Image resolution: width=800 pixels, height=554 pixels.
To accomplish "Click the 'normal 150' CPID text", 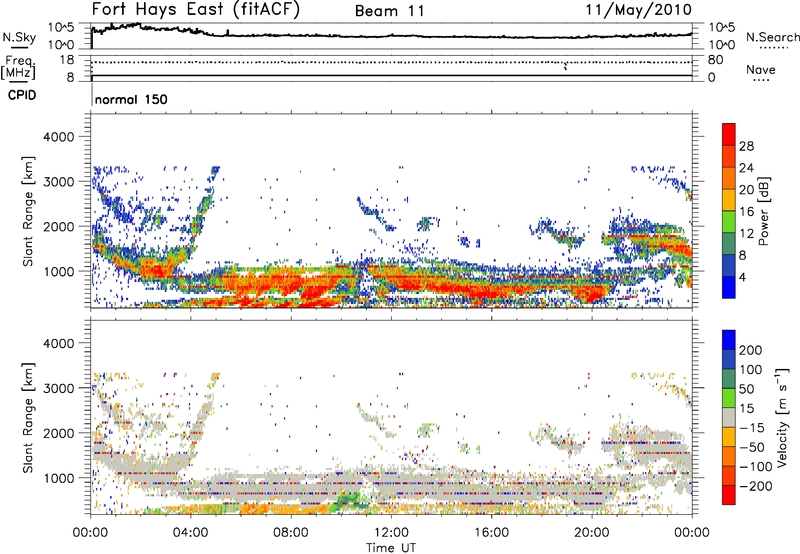I will coord(131,99).
